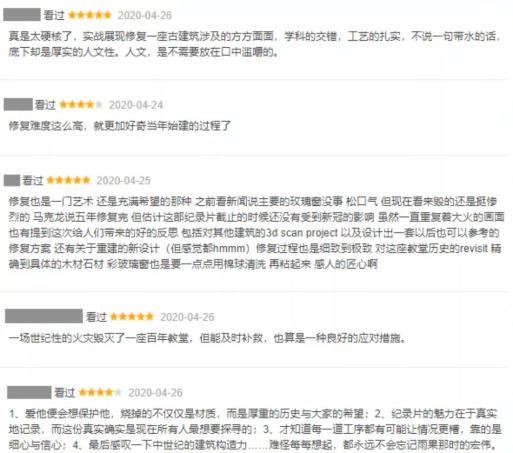Screen dimensions: 513x453
Task: Click the four-star rating of the last review
Action: tap(100, 392)
